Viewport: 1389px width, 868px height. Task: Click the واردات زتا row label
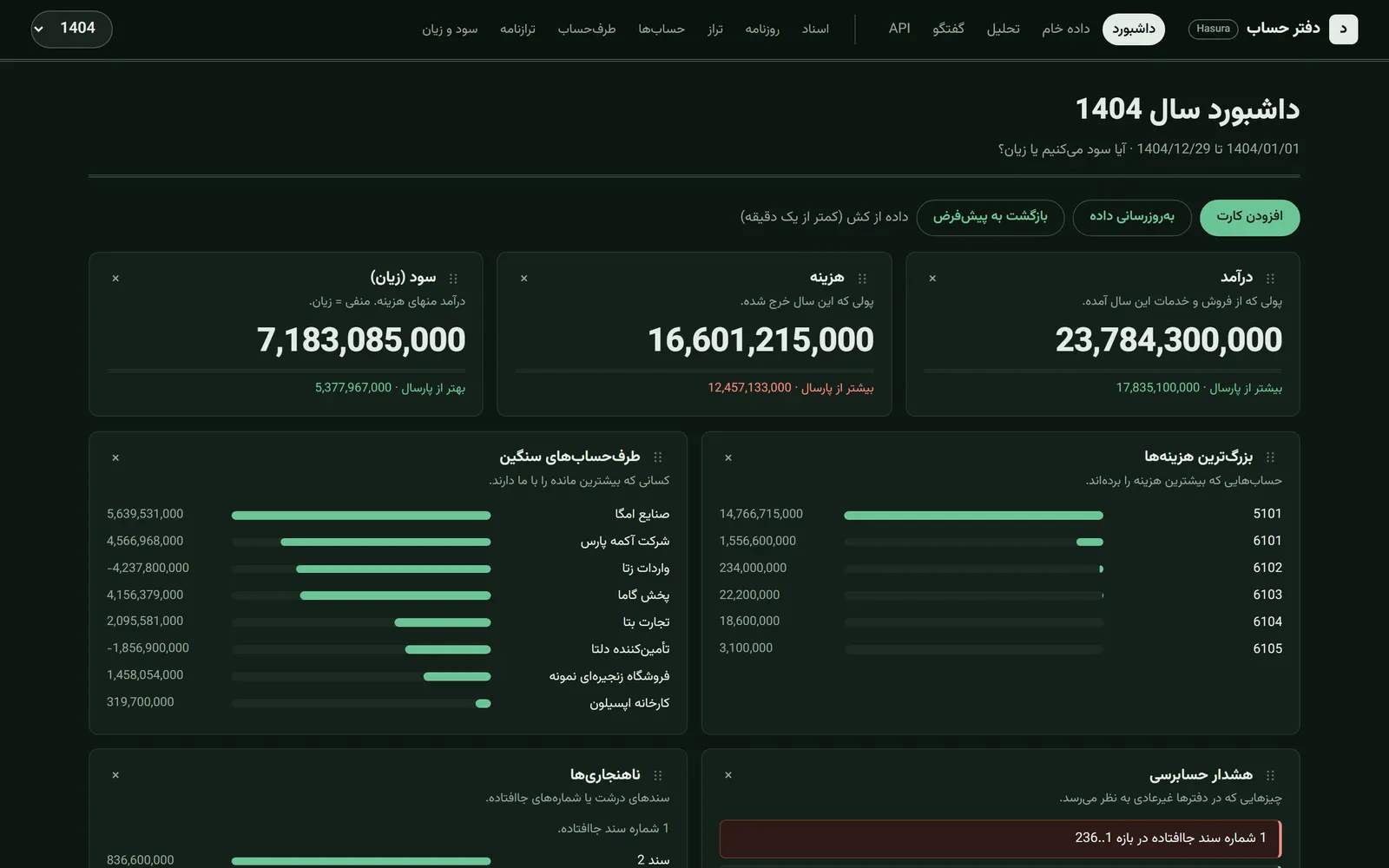tap(646, 568)
